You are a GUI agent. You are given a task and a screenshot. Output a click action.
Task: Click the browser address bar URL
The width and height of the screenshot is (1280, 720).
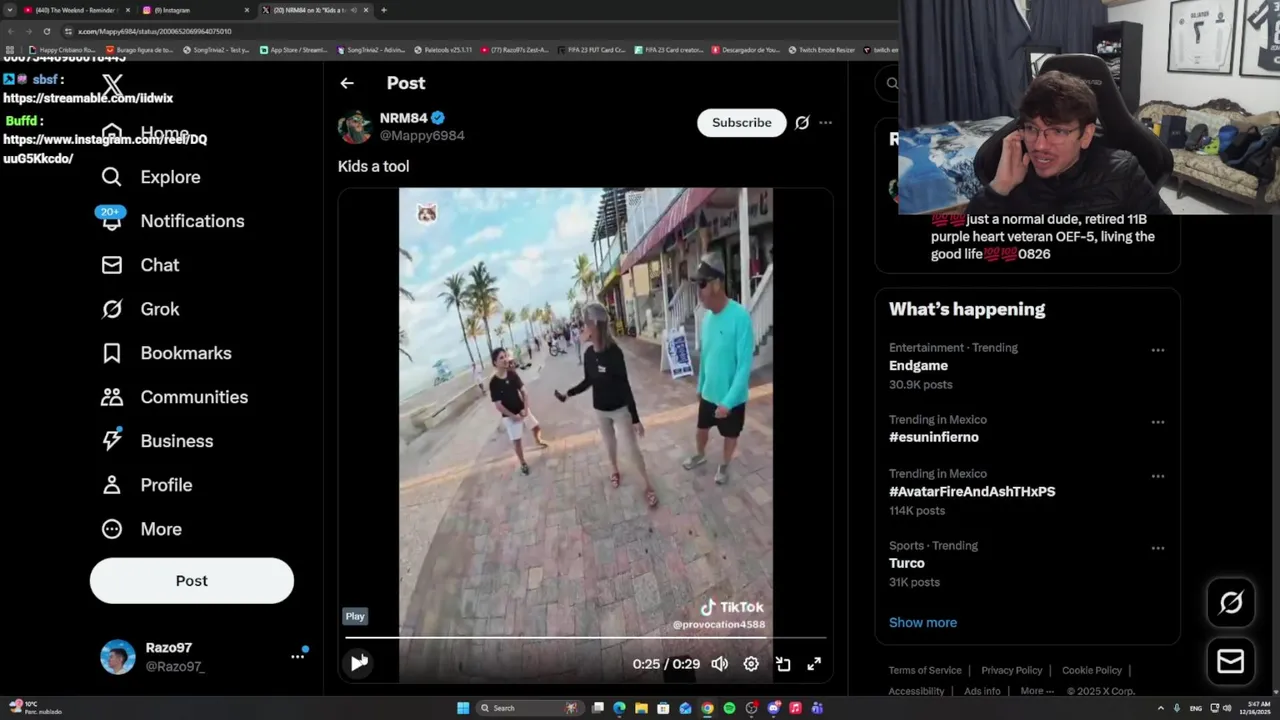pos(155,31)
